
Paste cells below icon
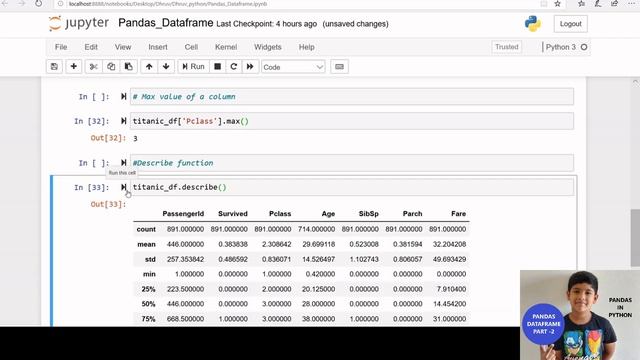point(129,67)
